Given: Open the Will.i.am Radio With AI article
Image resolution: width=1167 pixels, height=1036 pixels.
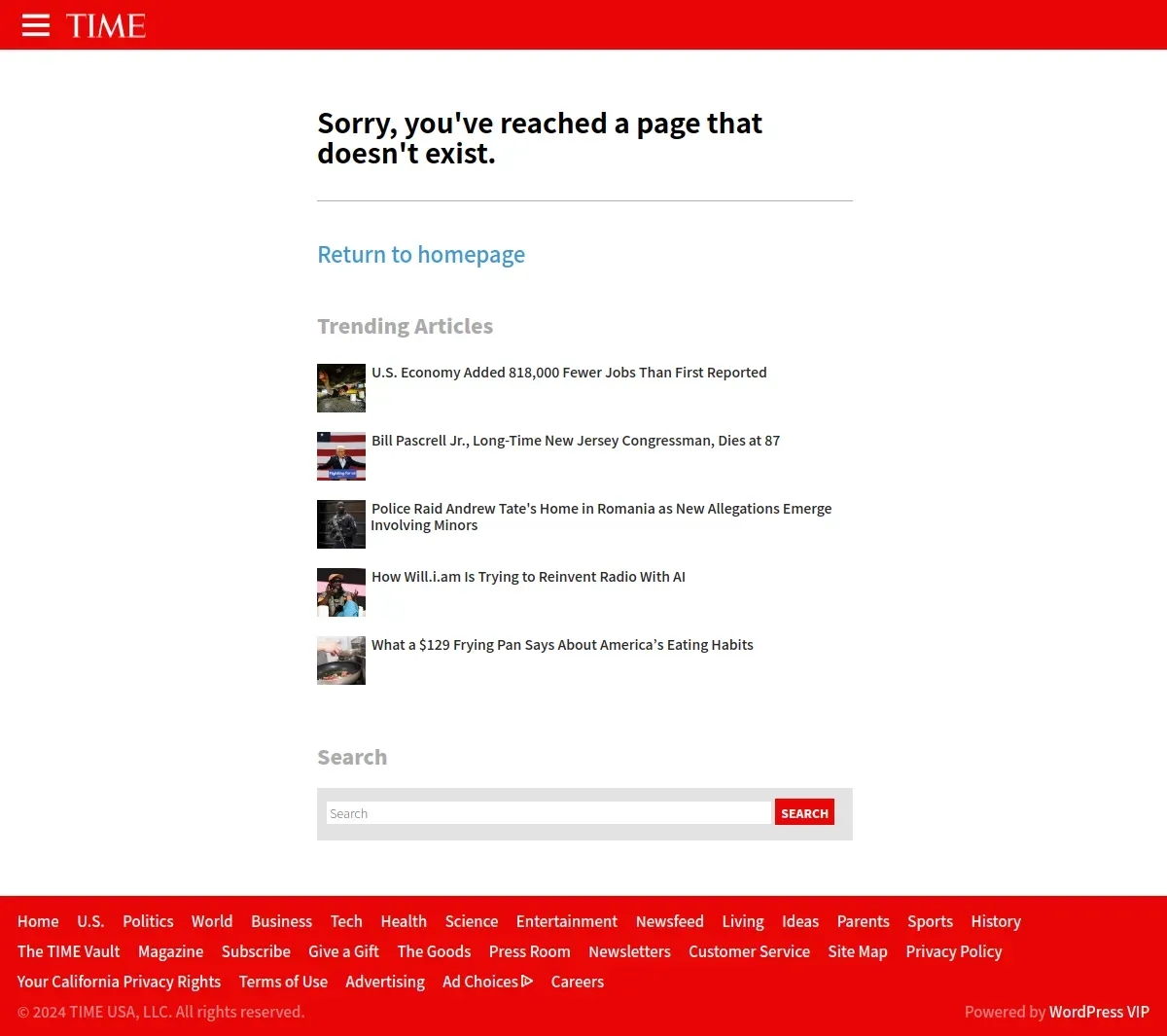Looking at the screenshot, I should click(528, 577).
